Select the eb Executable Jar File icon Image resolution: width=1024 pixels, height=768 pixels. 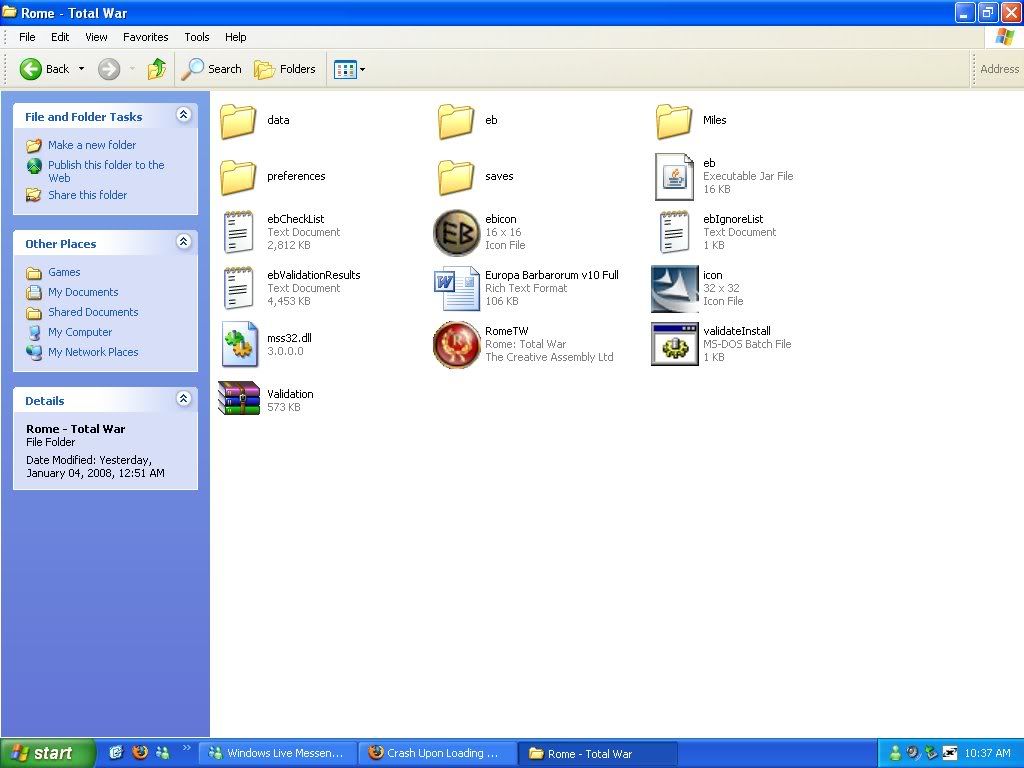click(x=675, y=176)
